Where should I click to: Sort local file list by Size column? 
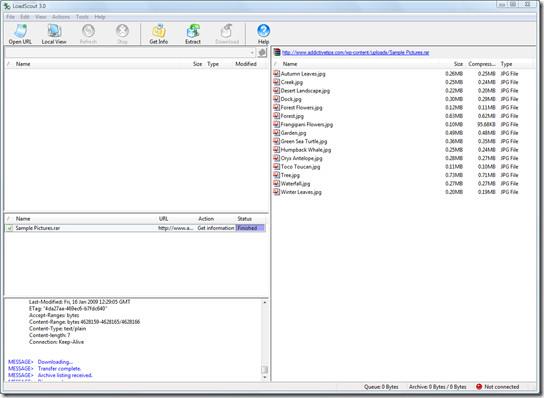point(197,64)
